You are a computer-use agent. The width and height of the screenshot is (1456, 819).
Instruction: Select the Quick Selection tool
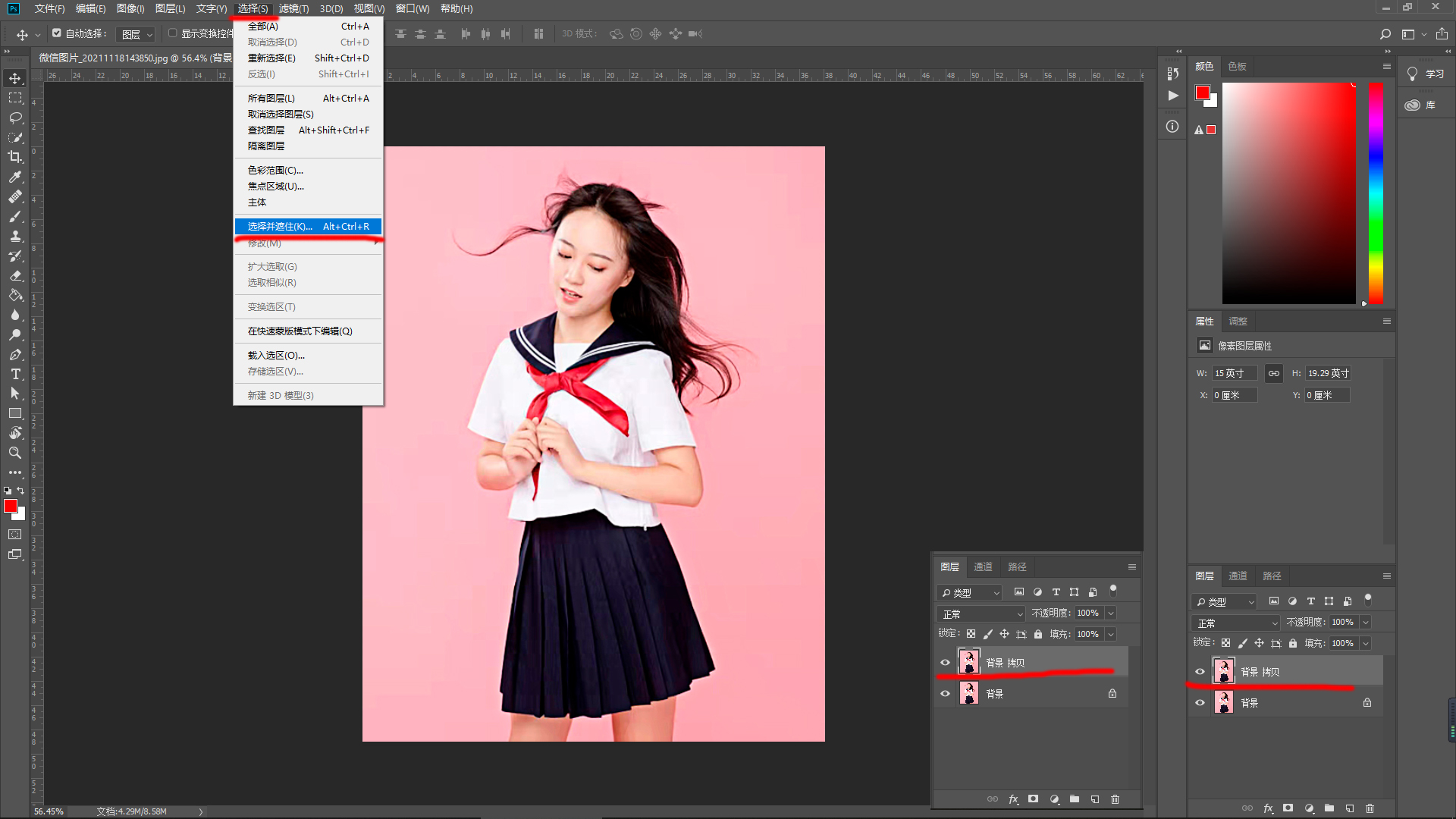[15, 137]
